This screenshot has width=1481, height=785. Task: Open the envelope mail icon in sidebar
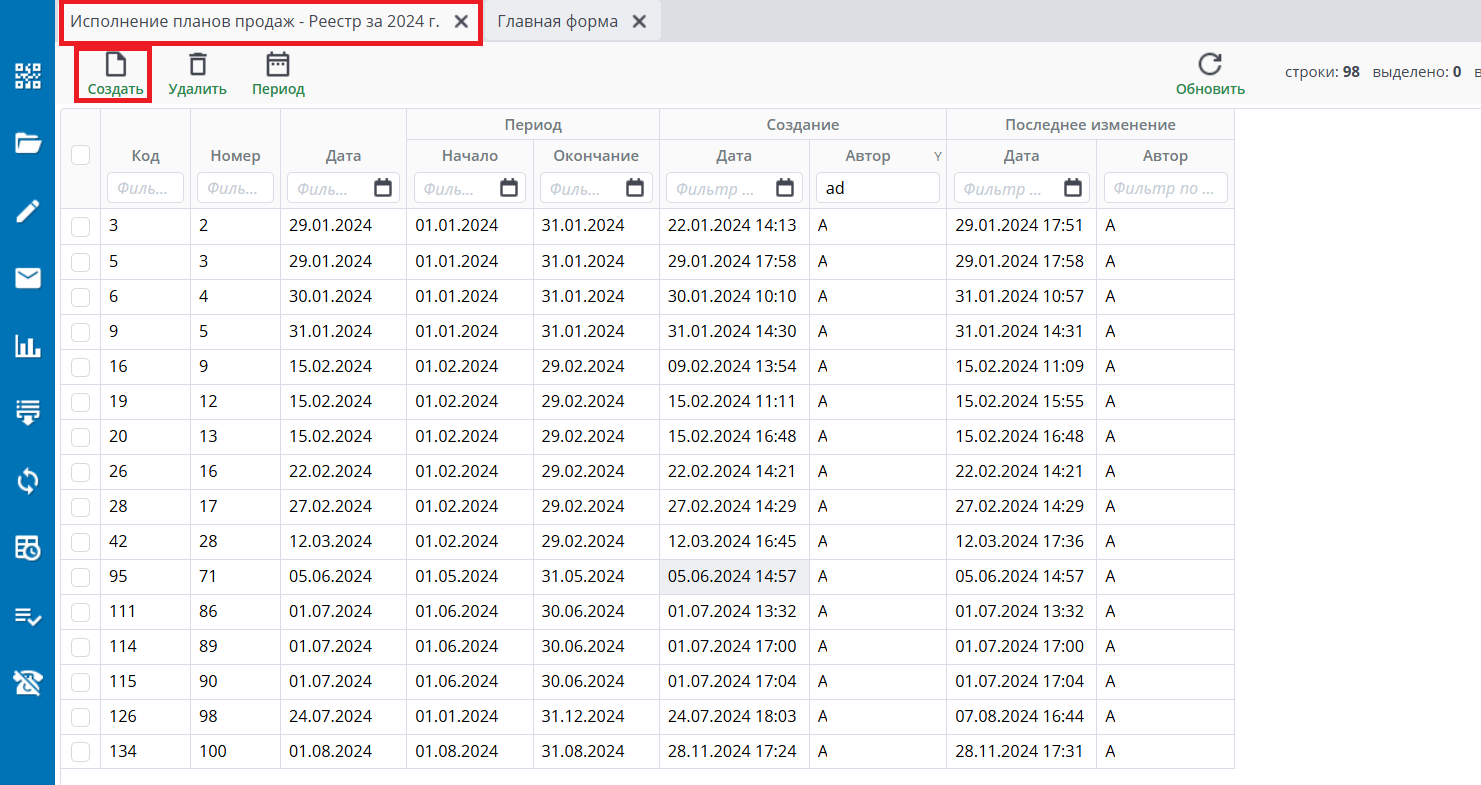[x=28, y=278]
